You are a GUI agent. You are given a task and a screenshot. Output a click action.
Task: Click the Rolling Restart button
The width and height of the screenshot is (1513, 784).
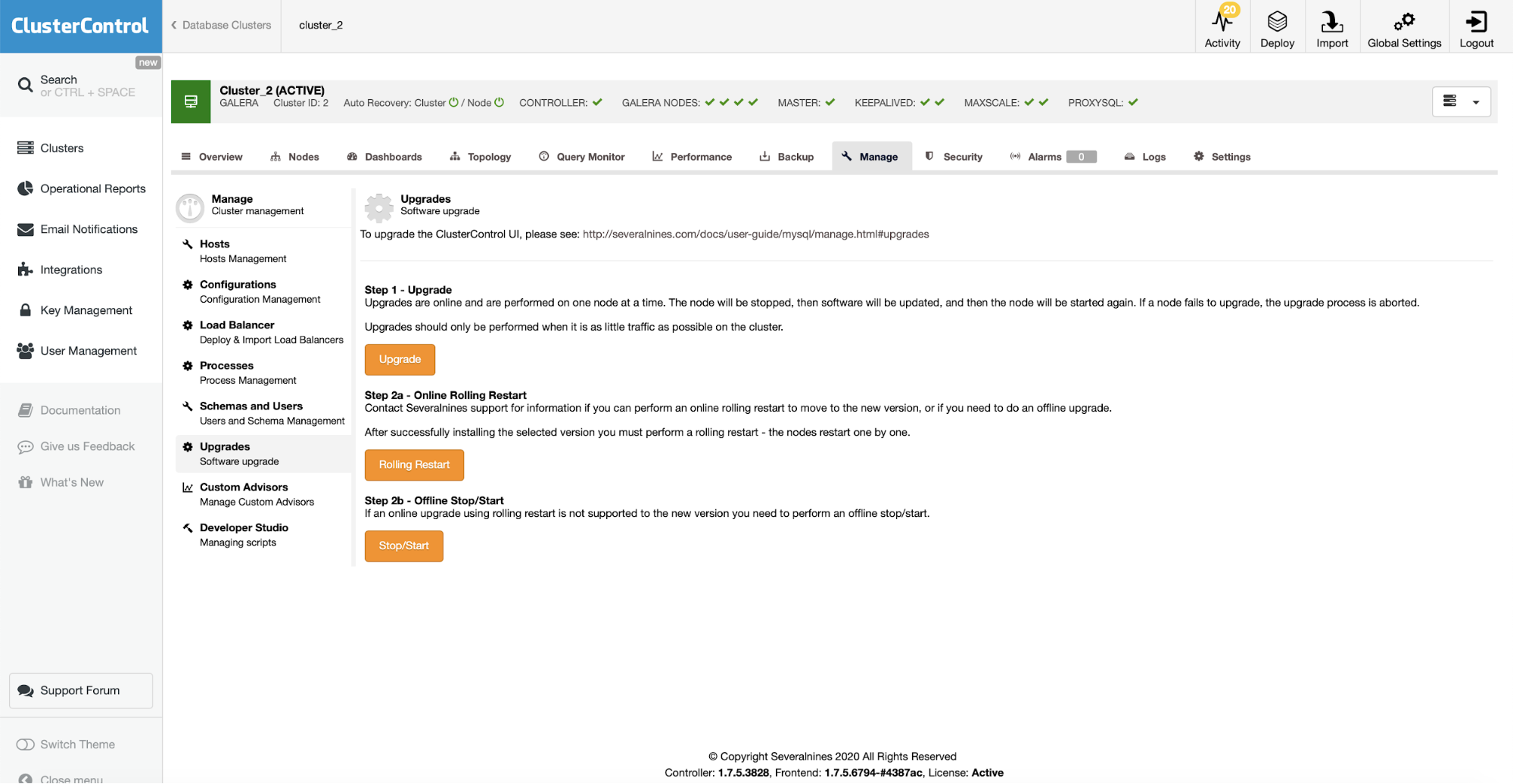414,465
